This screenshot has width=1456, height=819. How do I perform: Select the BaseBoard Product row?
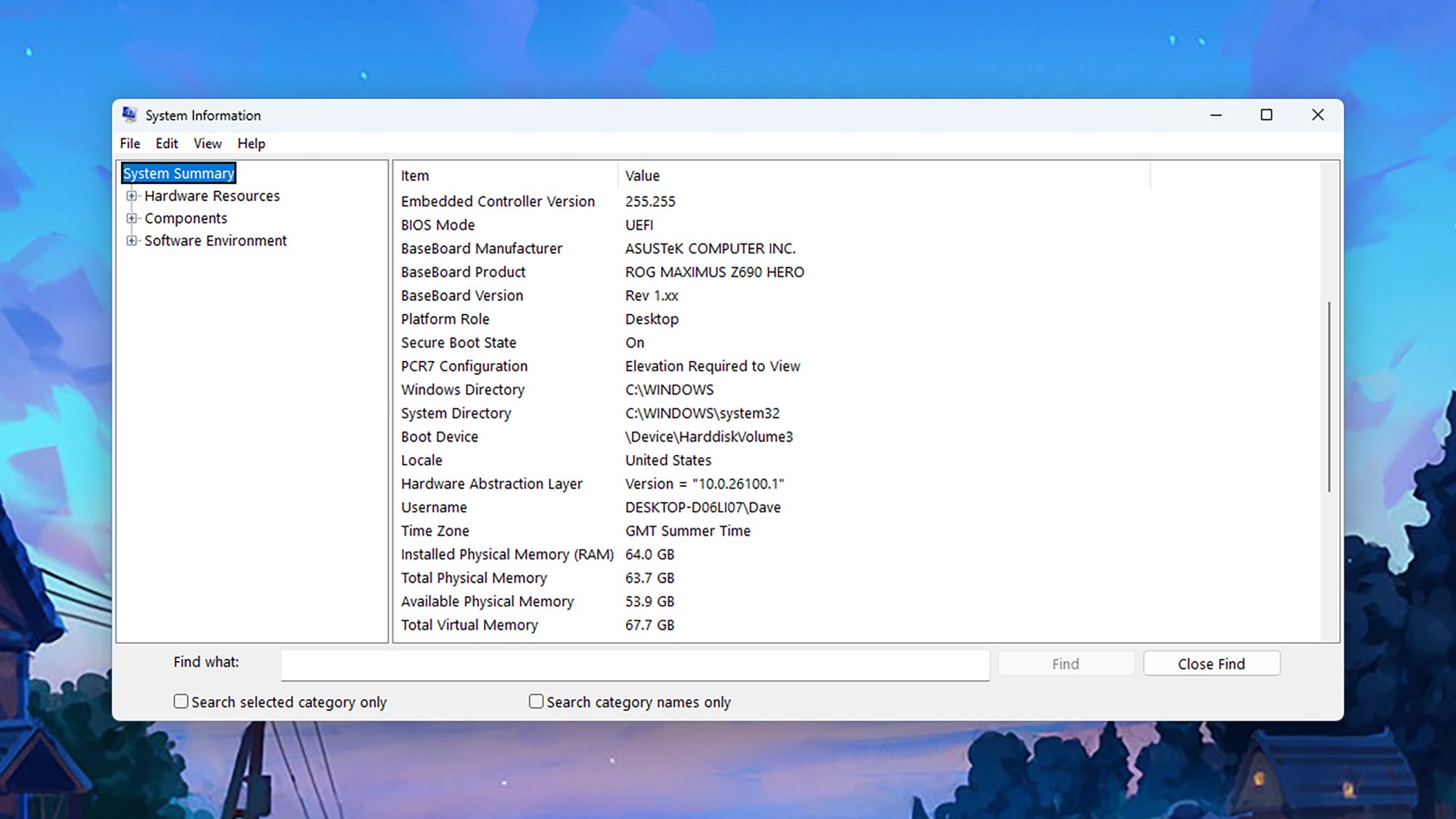coord(772,272)
